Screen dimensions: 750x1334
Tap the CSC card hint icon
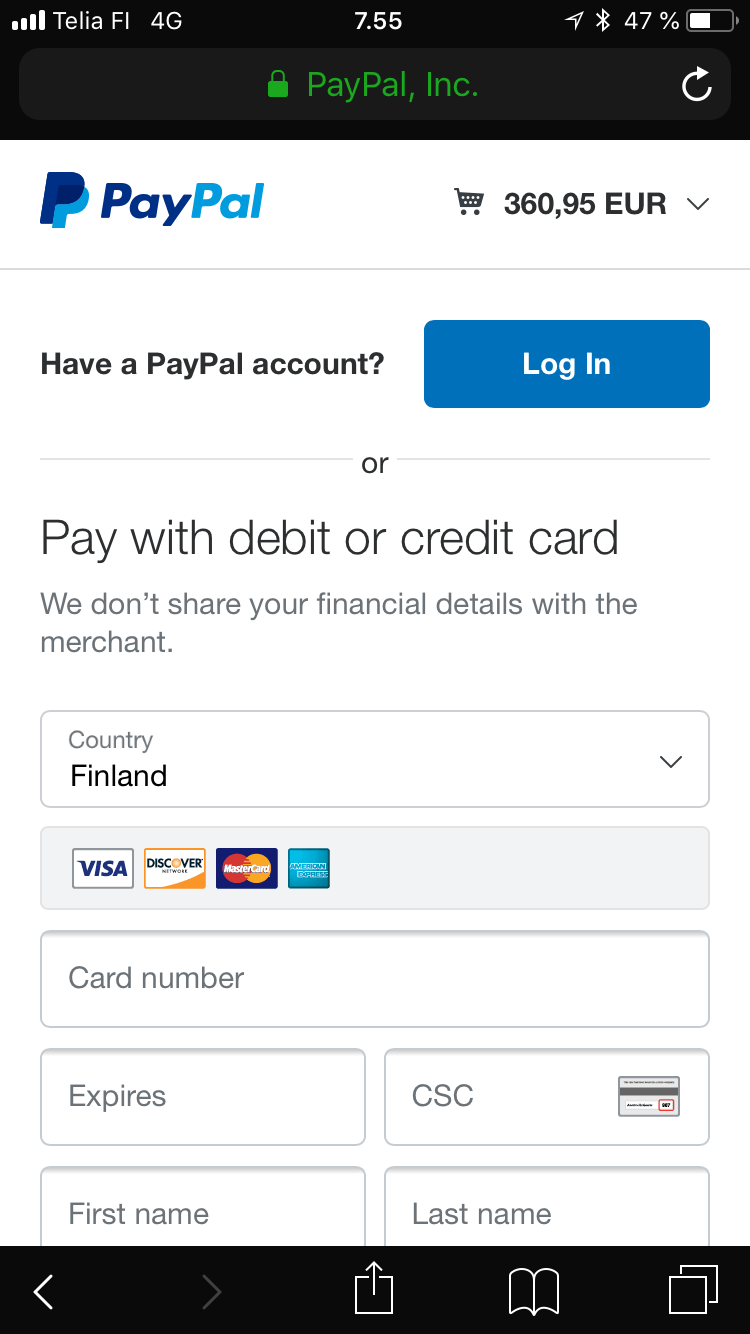(649, 1097)
